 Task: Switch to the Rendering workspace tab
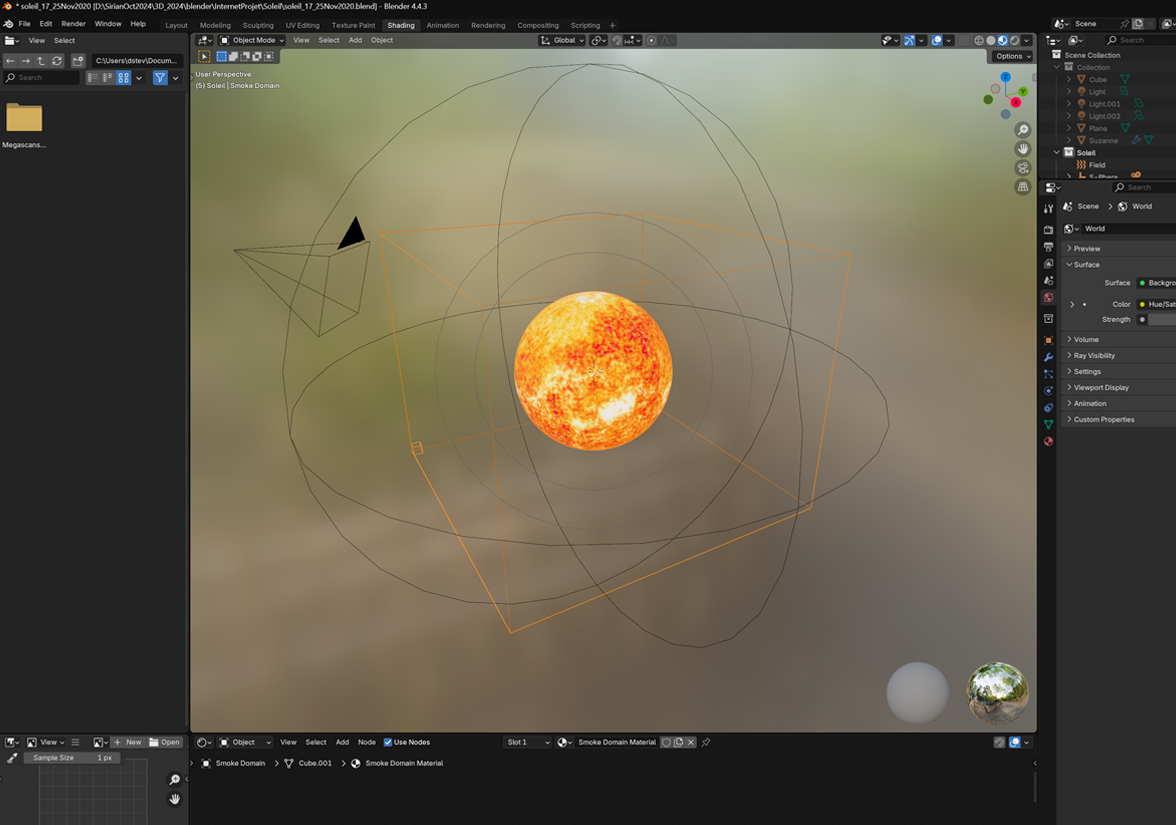pos(488,25)
